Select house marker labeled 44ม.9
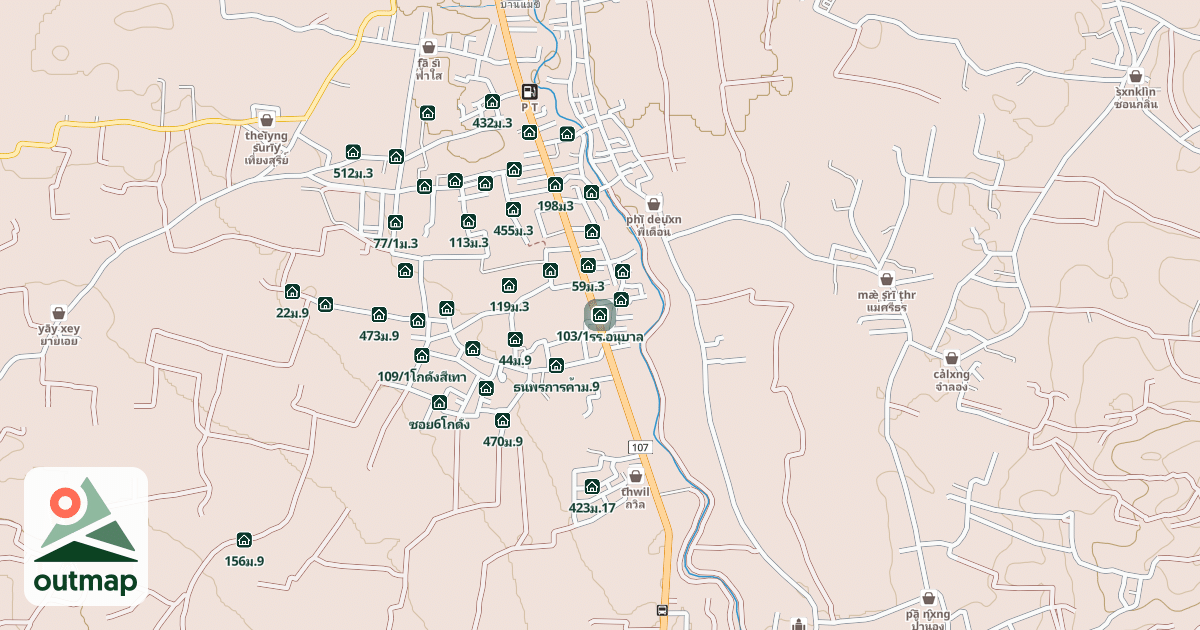Viewport: 1200px width, 630px height. click(x=515, y=340)
